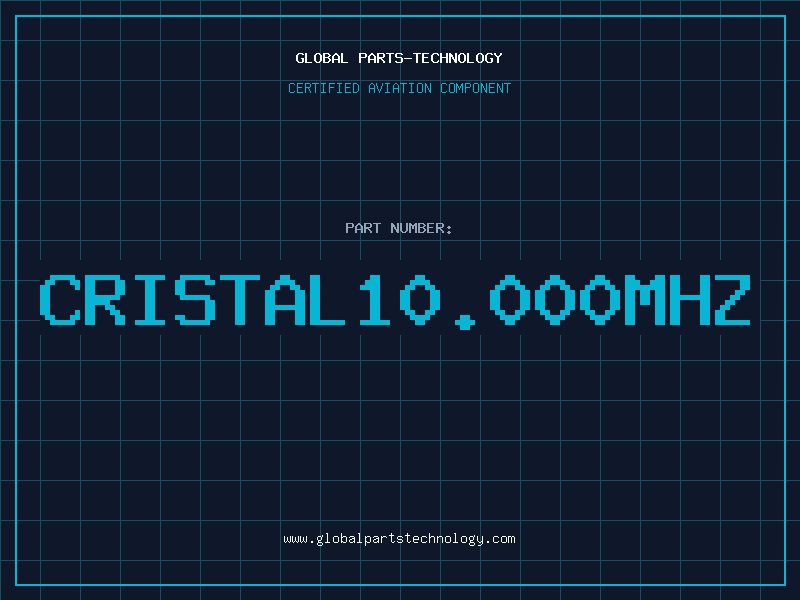Click the final letter Z of MHZ
This screenshot has height=600, width=800.
click(733, 300)
